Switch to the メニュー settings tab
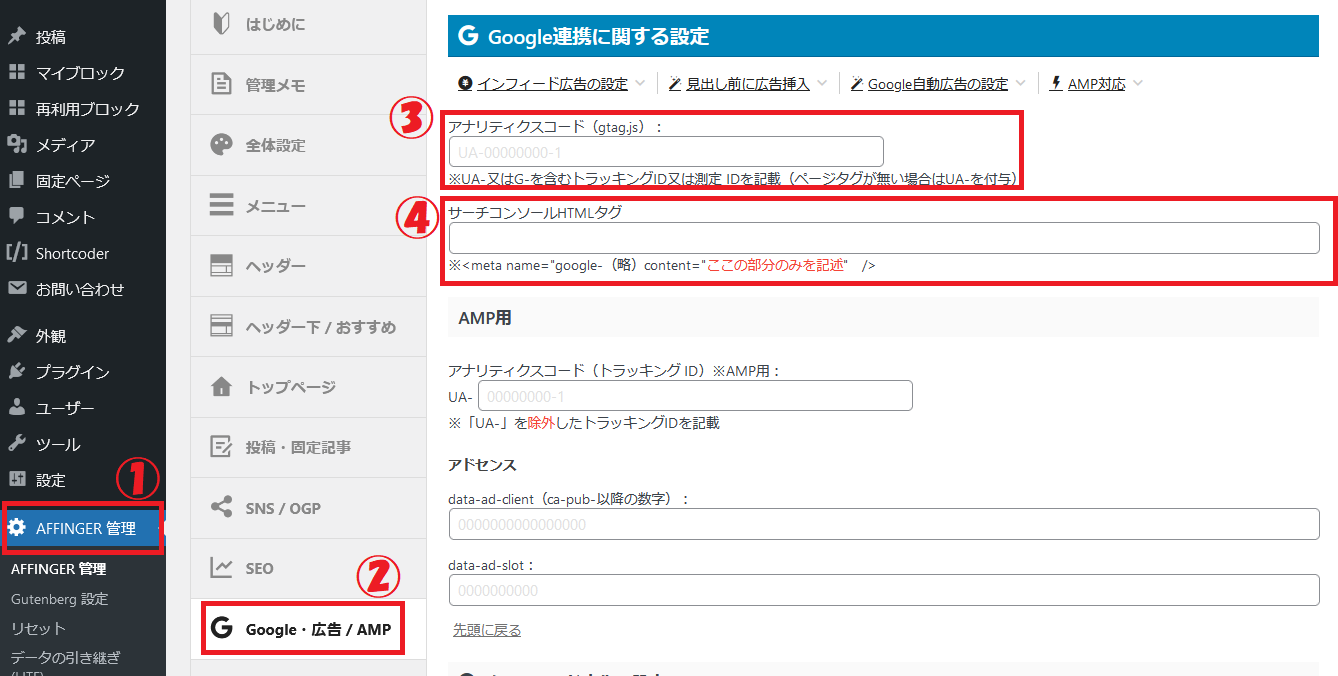 pos(308,206)
